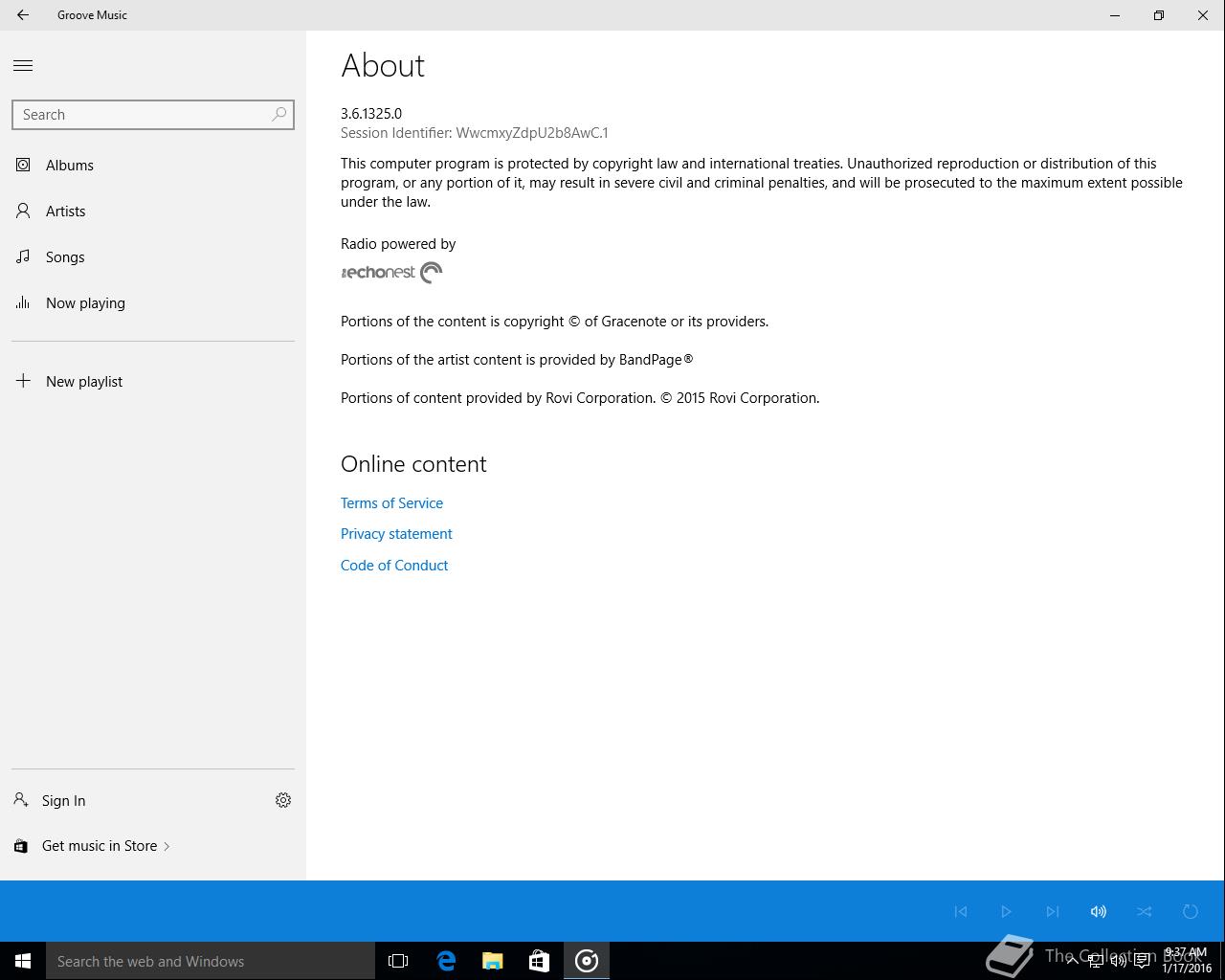Open the Store from the taskbar
1225x980 pixels.
pos(539,961)
